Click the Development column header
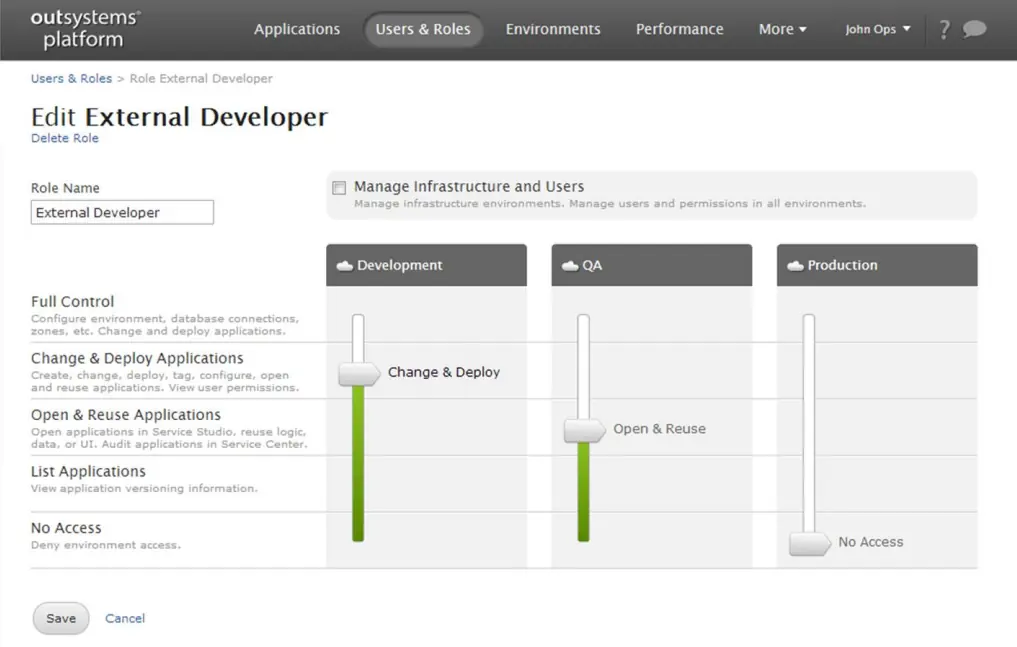This screenshot has width=1017, height=647. [x=426, y=265]
